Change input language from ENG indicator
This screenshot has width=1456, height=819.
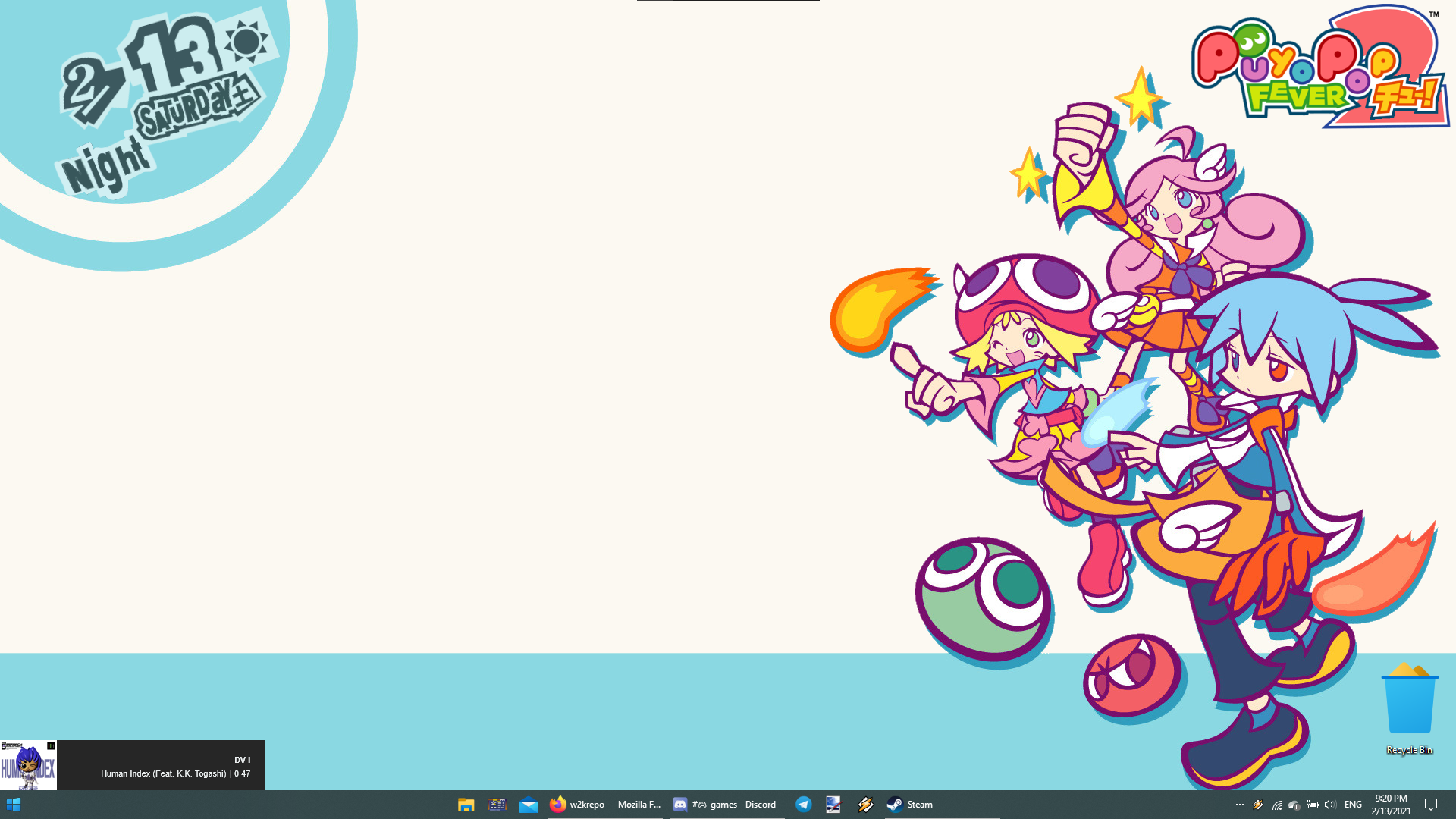(x=1353, y=805)
